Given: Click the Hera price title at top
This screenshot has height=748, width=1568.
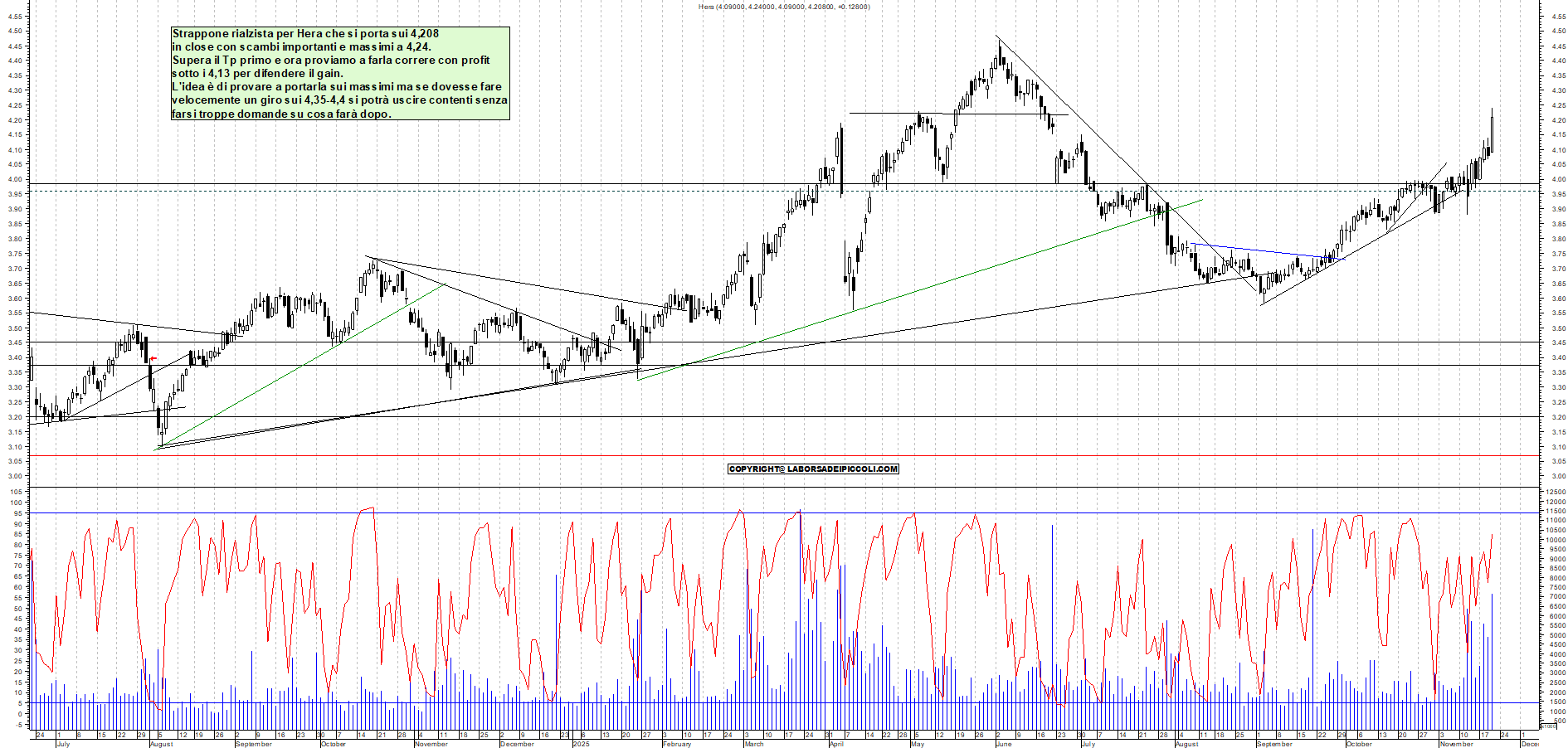Looking at the screenshot, I should coord(784,7).
